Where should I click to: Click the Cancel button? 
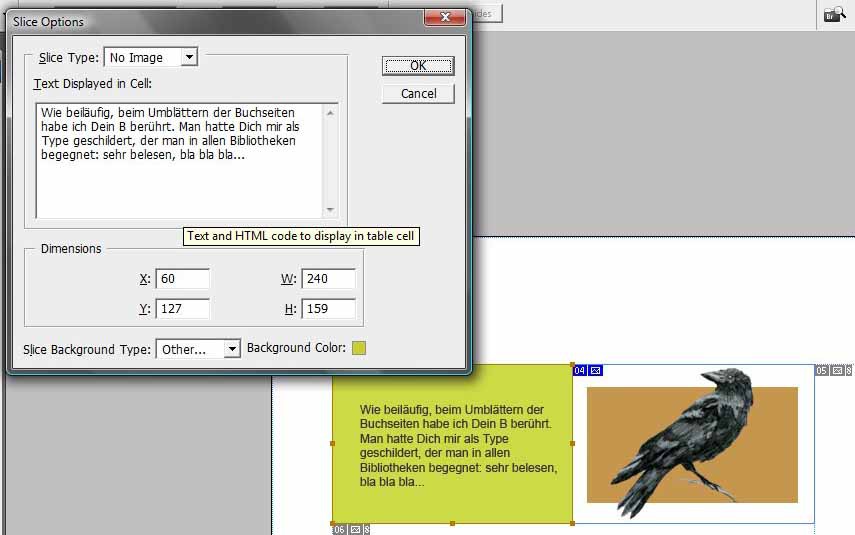point(418,93)
